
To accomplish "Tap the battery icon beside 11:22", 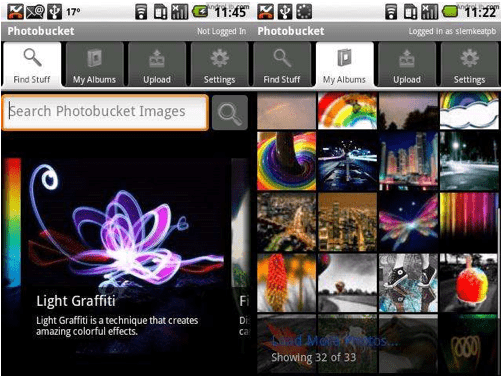I will click(x=450, y=12).
